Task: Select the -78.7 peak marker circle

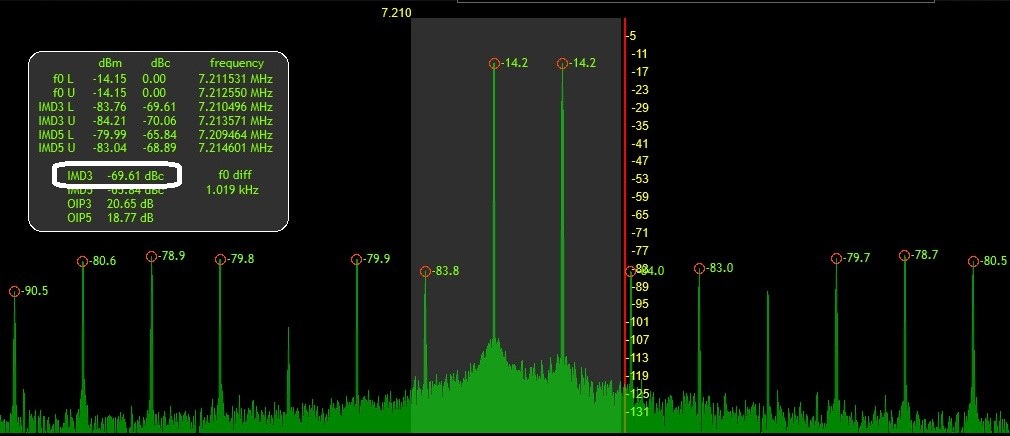Action: tap(904, 256)
